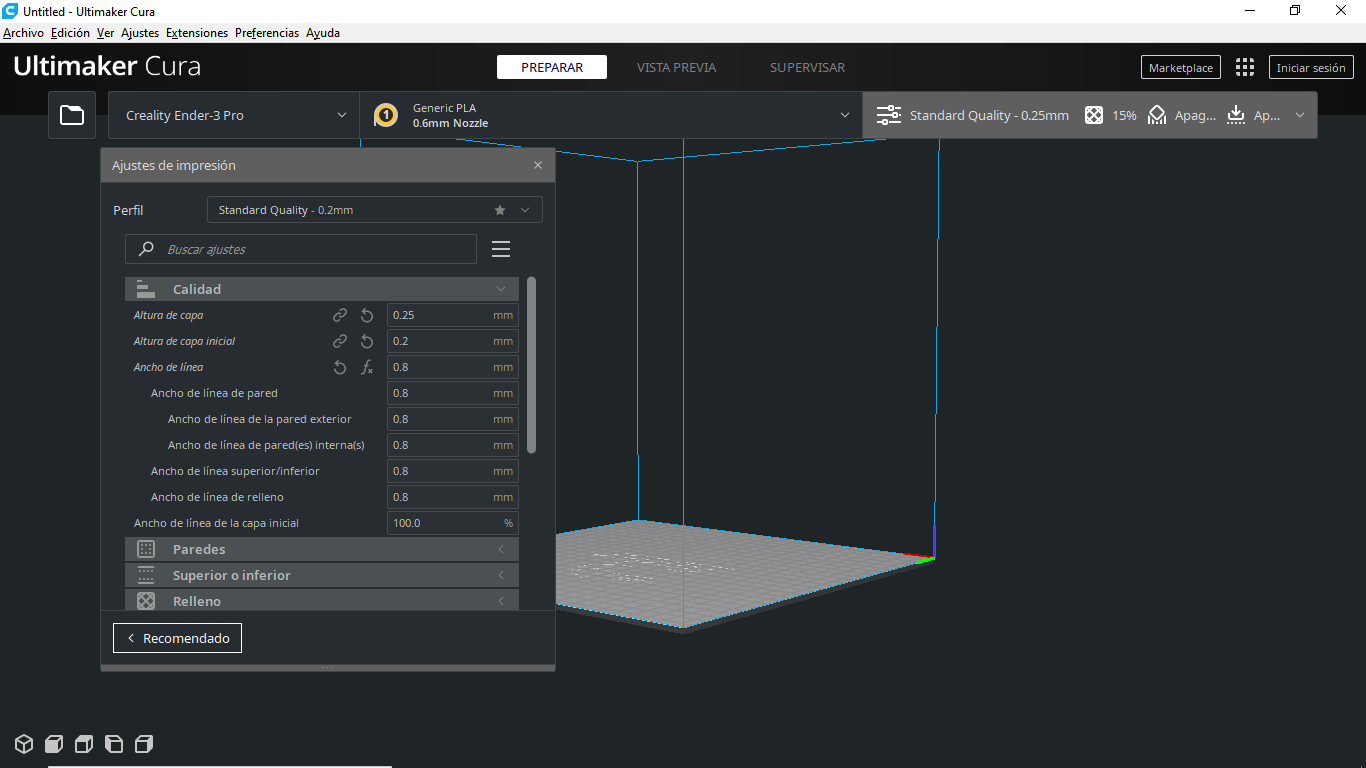This screenshot has width=1366, height=768.
Task: Open the Perfil dropdown
Action: point(375,210)
